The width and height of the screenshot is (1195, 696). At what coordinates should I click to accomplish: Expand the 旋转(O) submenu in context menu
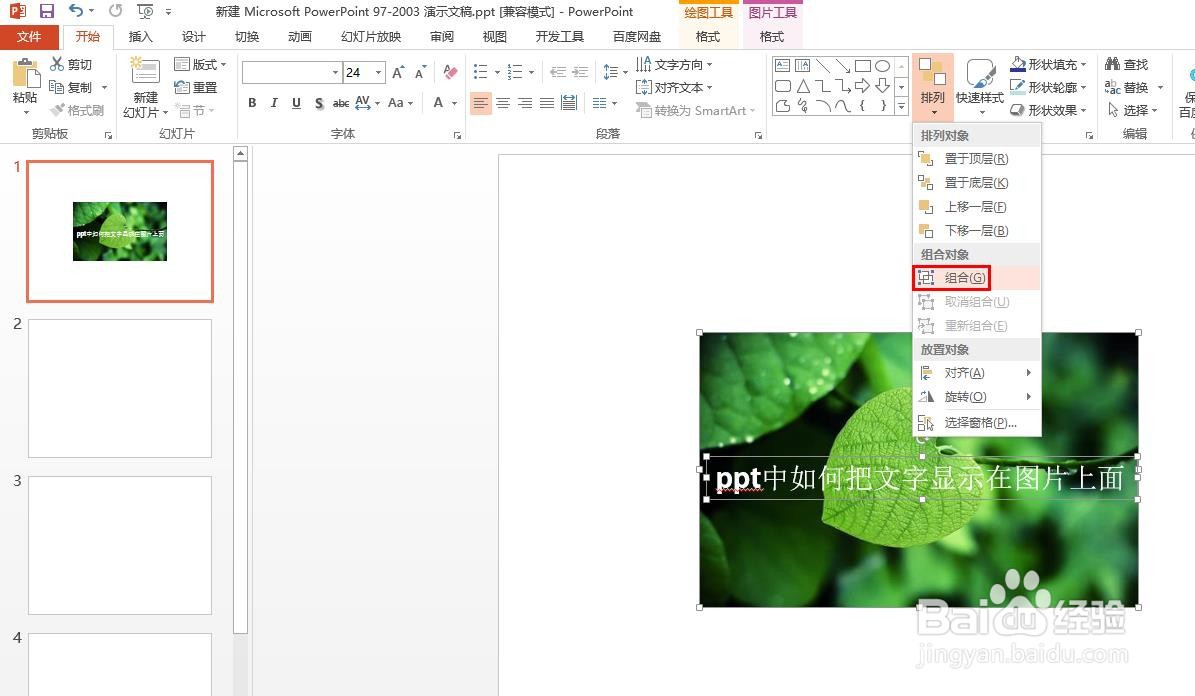tap(963, 396)
